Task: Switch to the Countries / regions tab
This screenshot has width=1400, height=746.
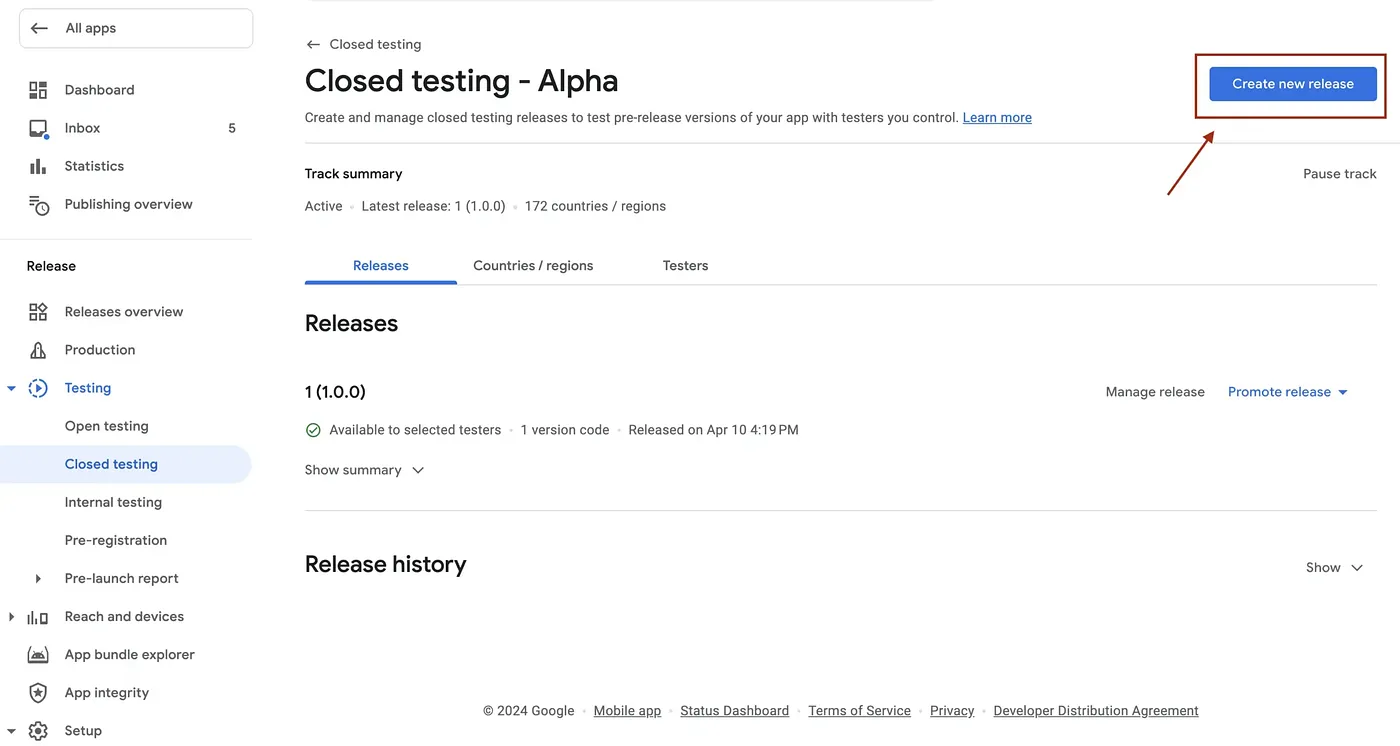Action: (x=533, y=265)
